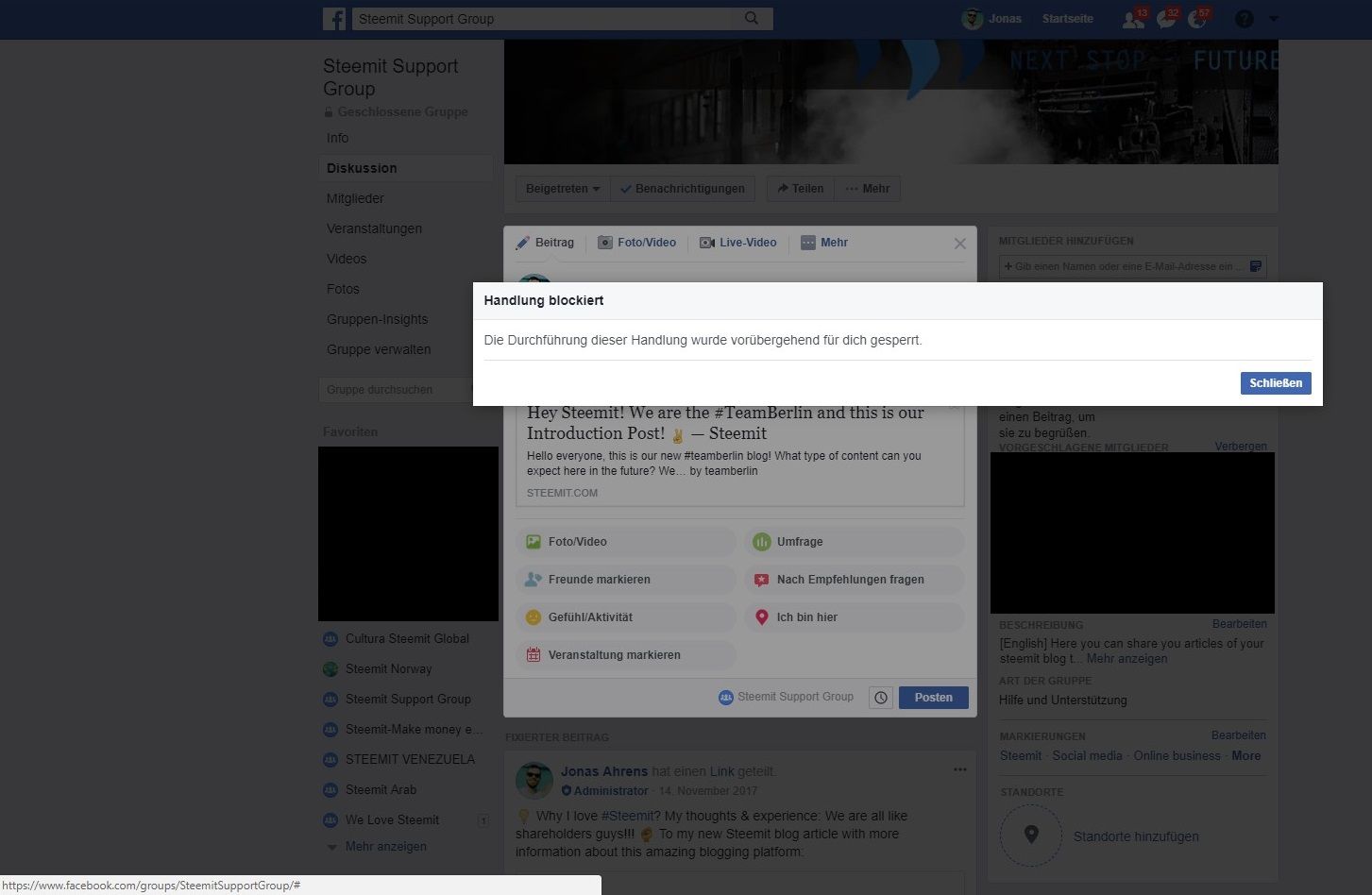Click Gefühl/Aktivität smiley icon

534,617
